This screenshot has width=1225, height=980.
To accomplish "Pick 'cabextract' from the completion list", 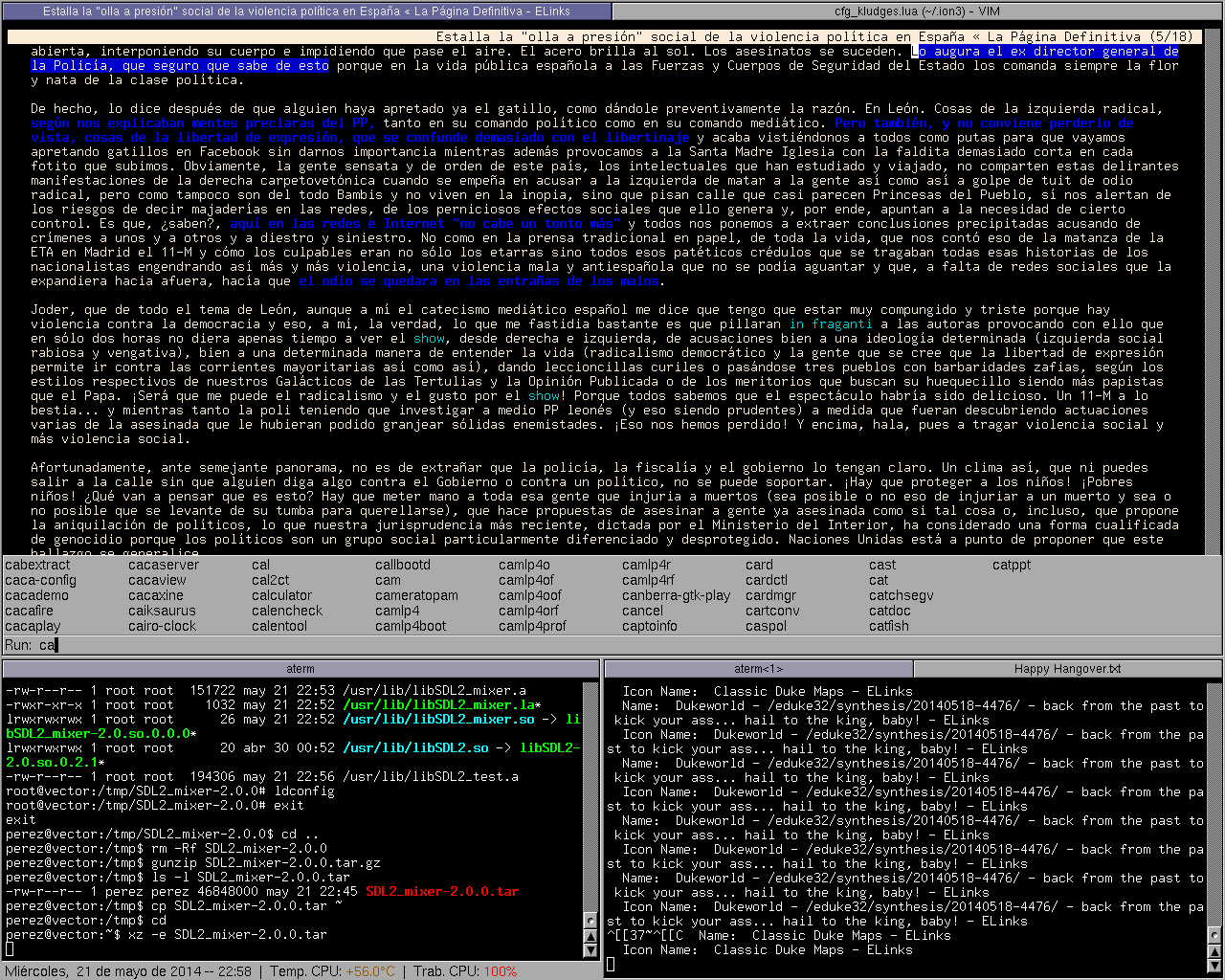I will (x=37, y=565).
